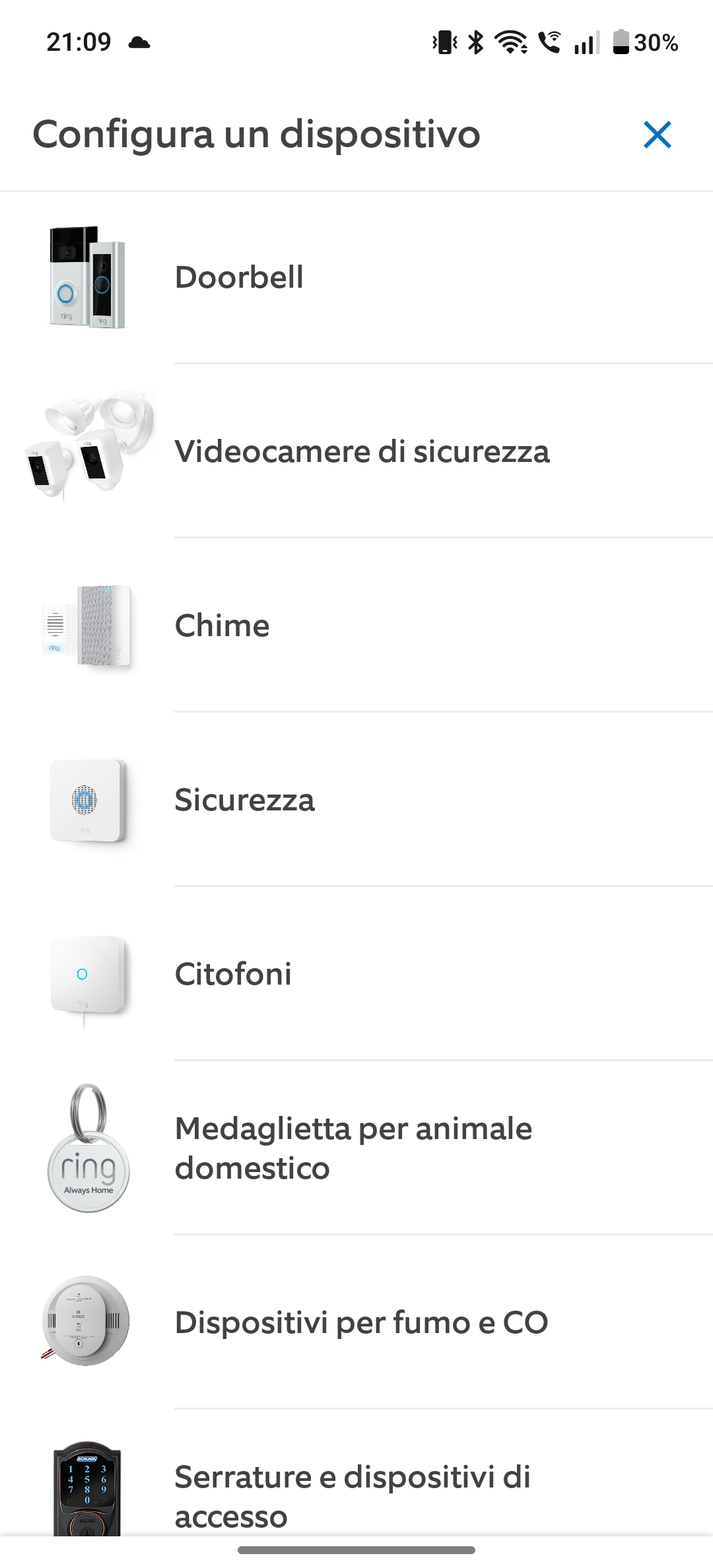Image resolution: width=713 pixels, height=1568 pixels.
Task: Tap the Doorbell product image
Action: click(87, 277)
